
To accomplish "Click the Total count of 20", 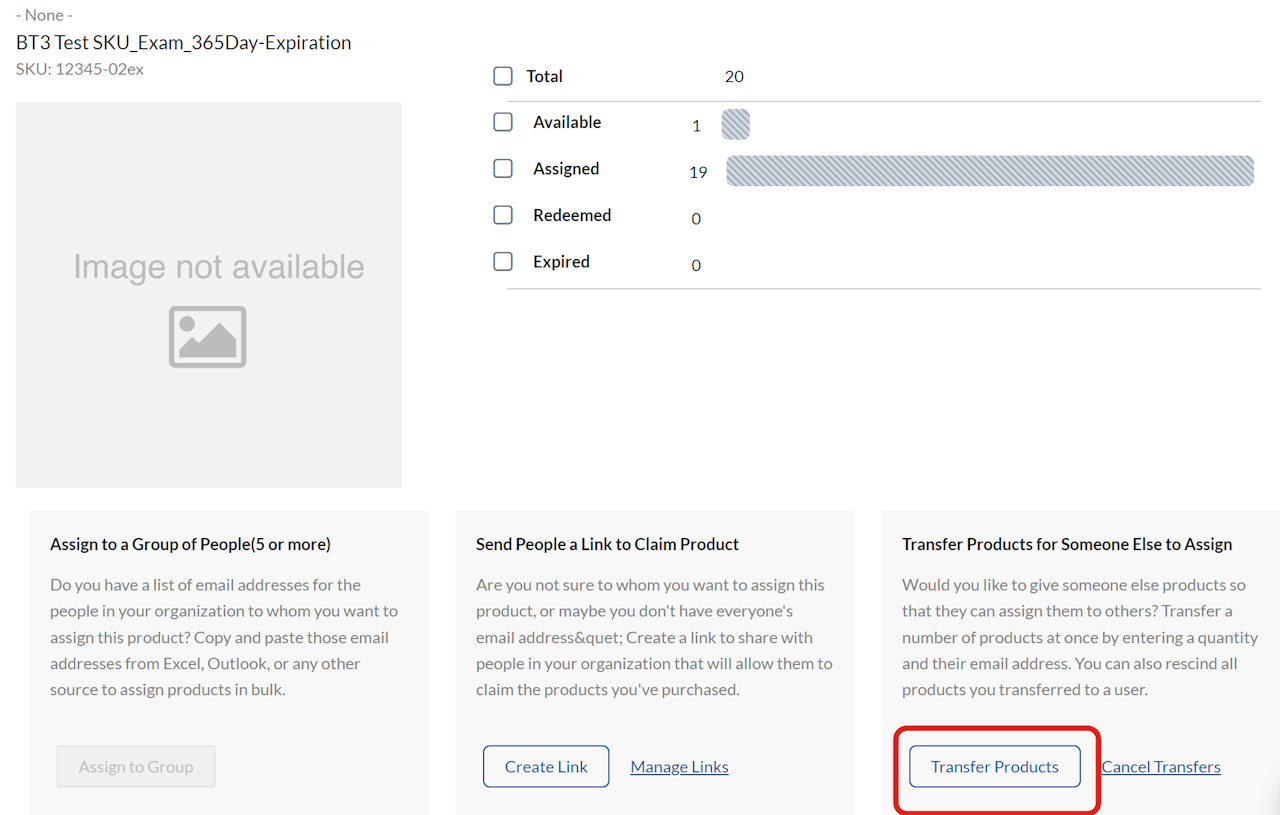I will pos(734,77).
